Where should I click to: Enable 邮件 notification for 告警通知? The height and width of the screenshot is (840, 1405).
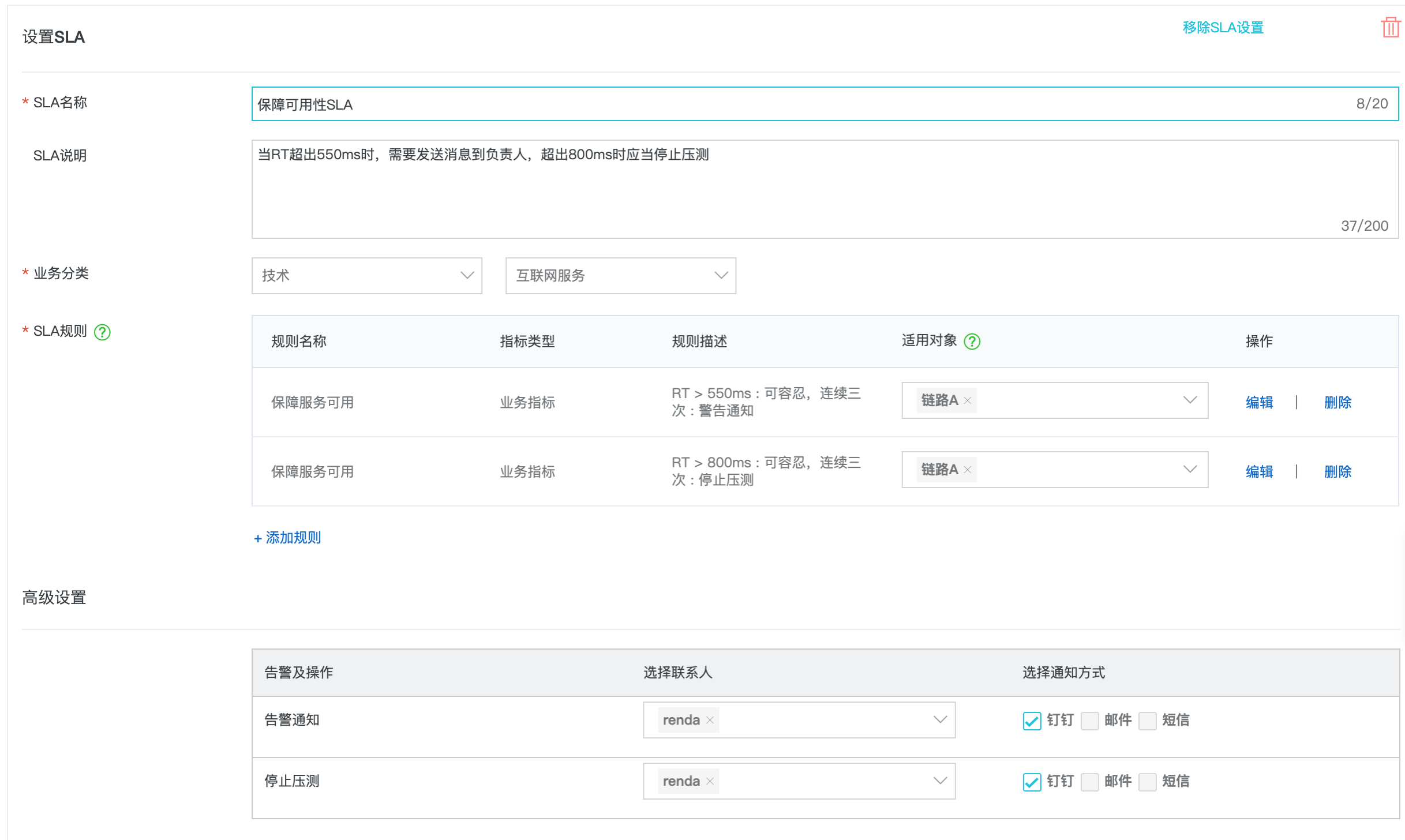click(1089, 721)
